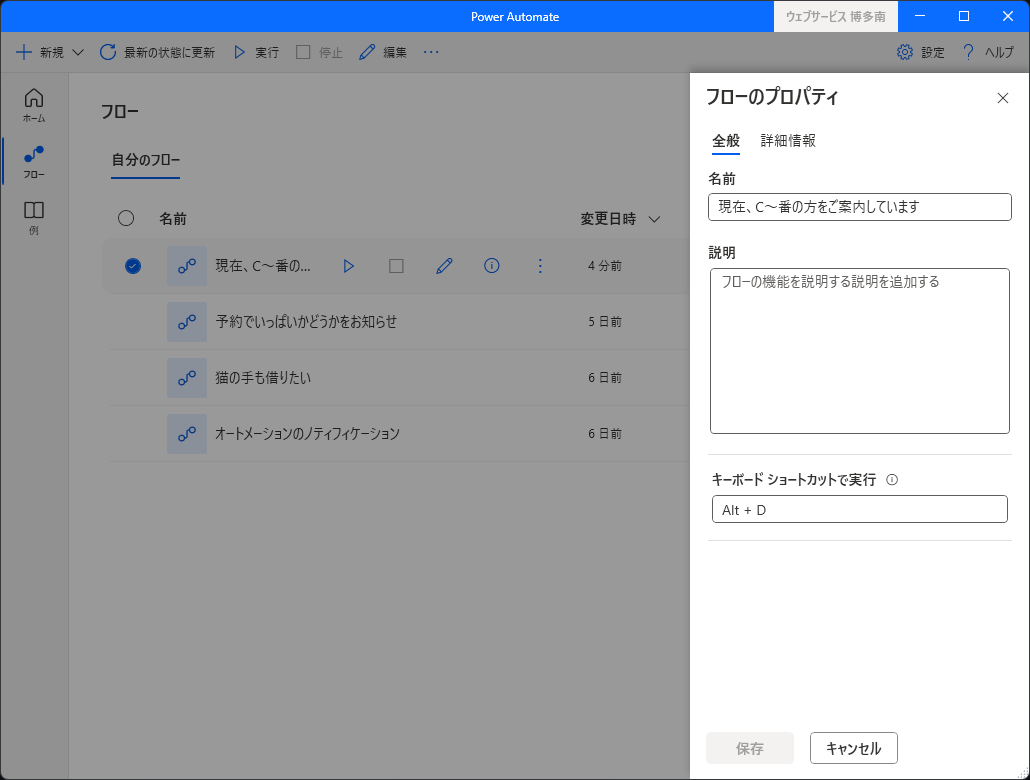Click keyboard shortcut info icon

click(892, 480)
